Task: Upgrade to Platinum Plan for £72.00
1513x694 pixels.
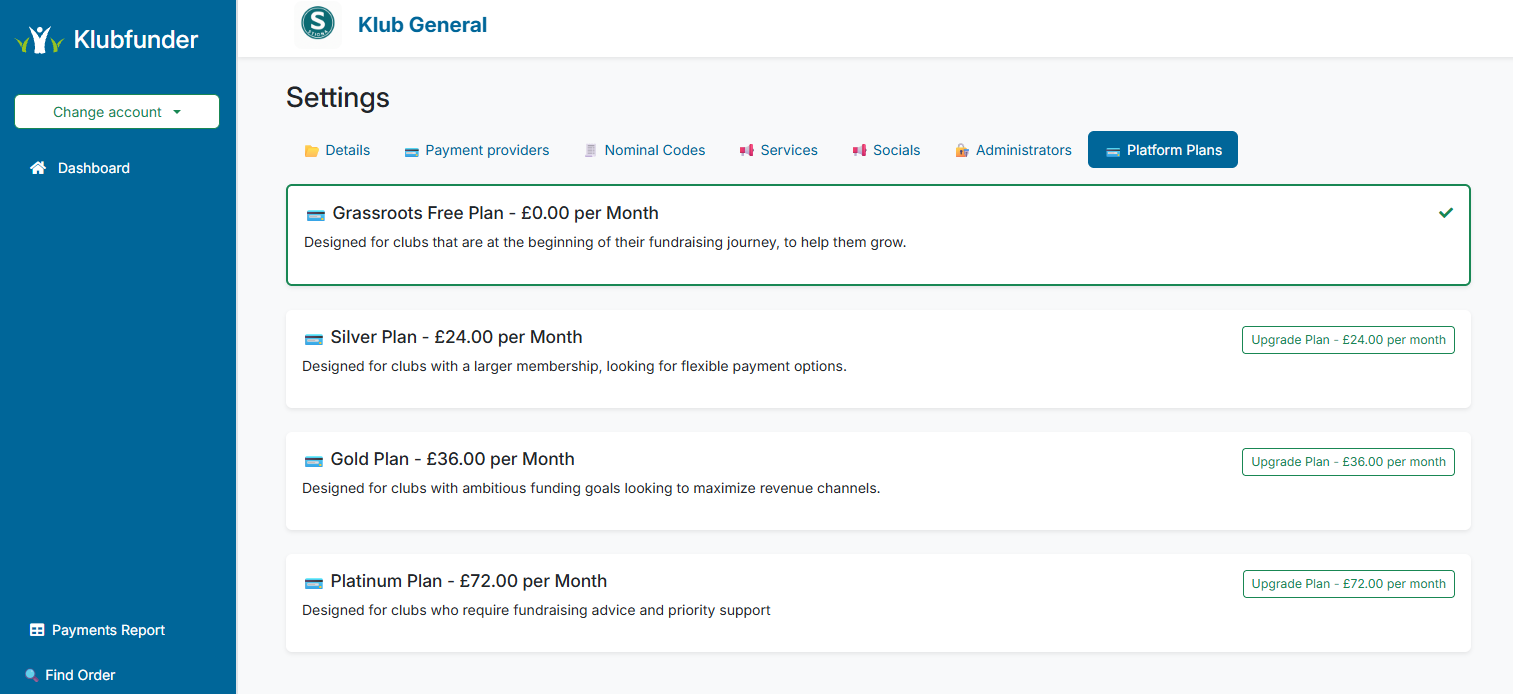Action: pyautogui.click(x=1348, y=584)
